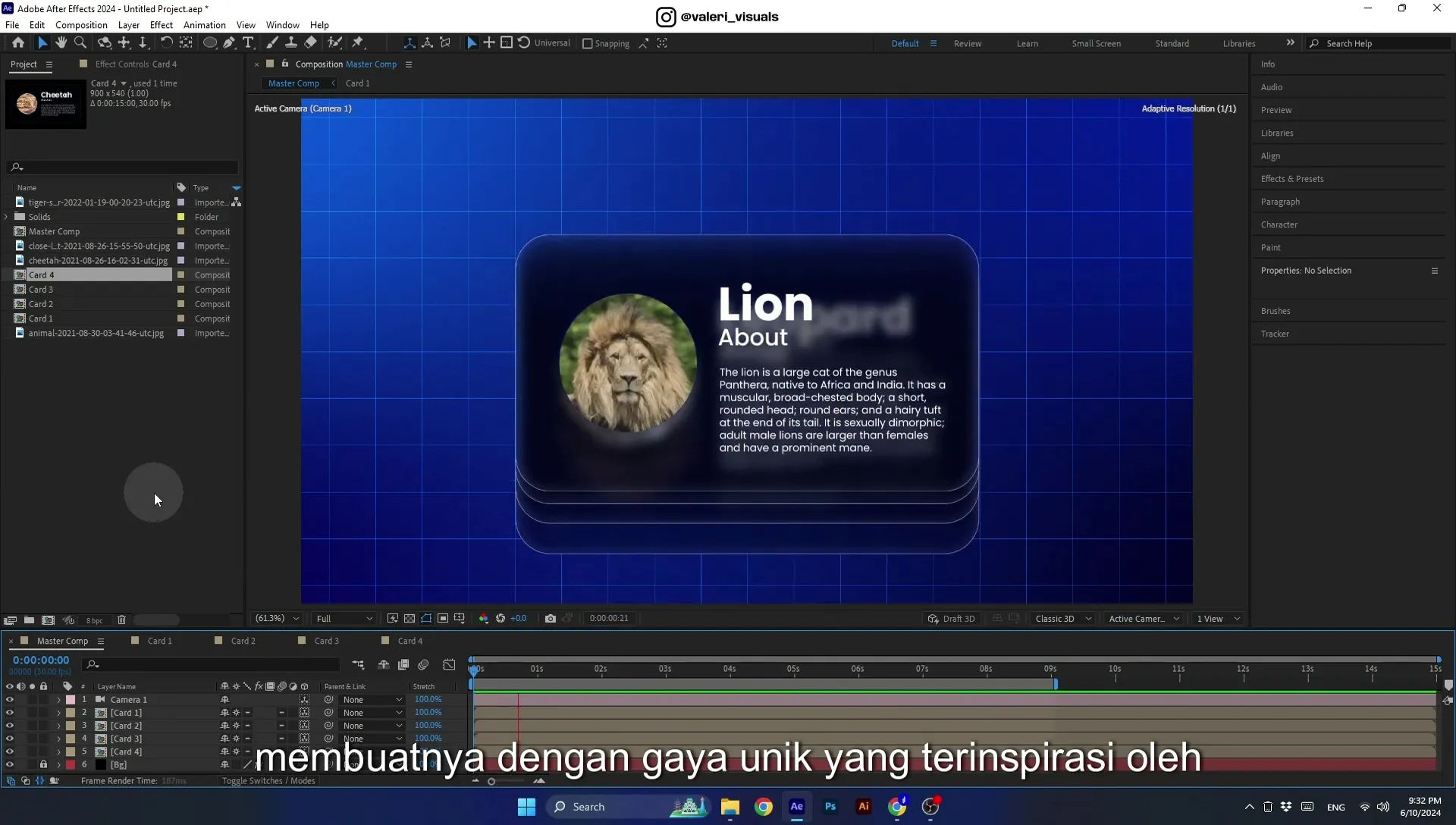The height and width of the screenshot is (825, 1456).
Task: Open the Active Camera view dropdown
Action: pyautogui.click(x=1144, y=619)
